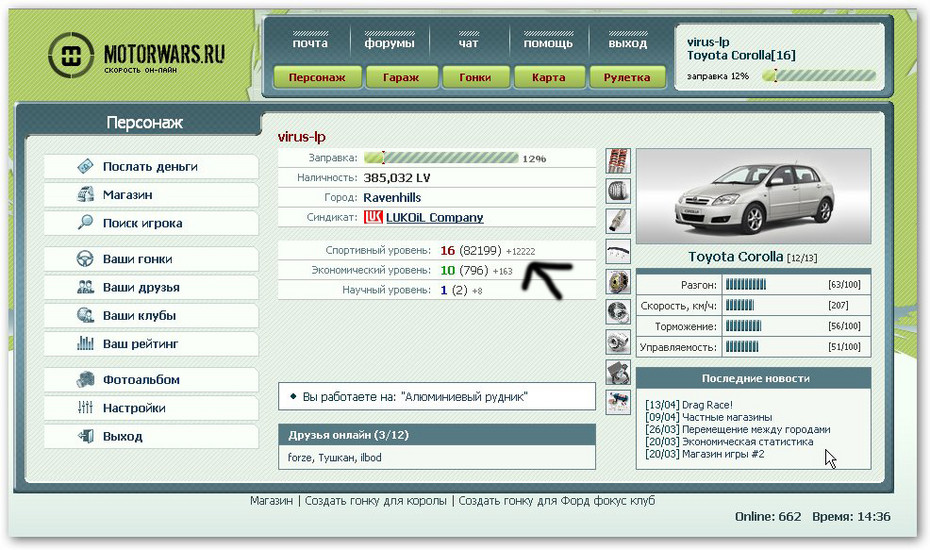
Task: Open Ваш рейтинг from the sidebar
Action: click(x=151, y=344)
